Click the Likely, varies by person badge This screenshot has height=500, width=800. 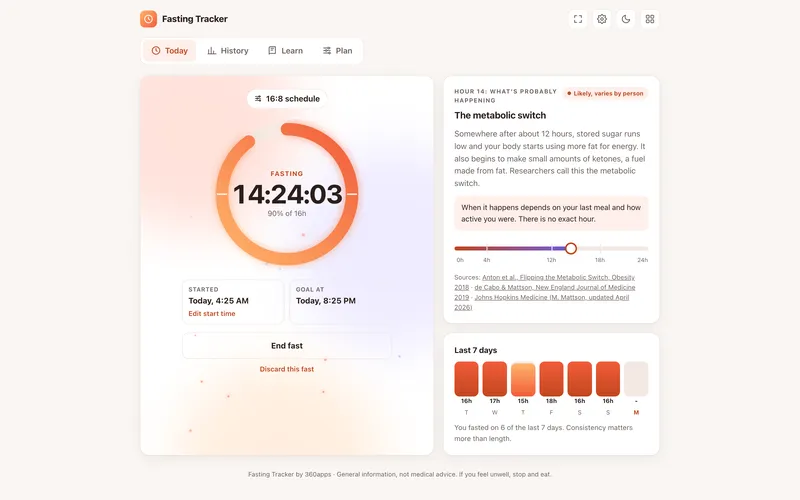605,93
